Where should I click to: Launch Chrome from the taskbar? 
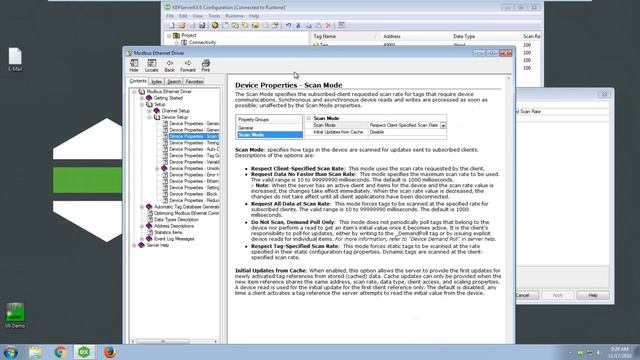point(60,352)
